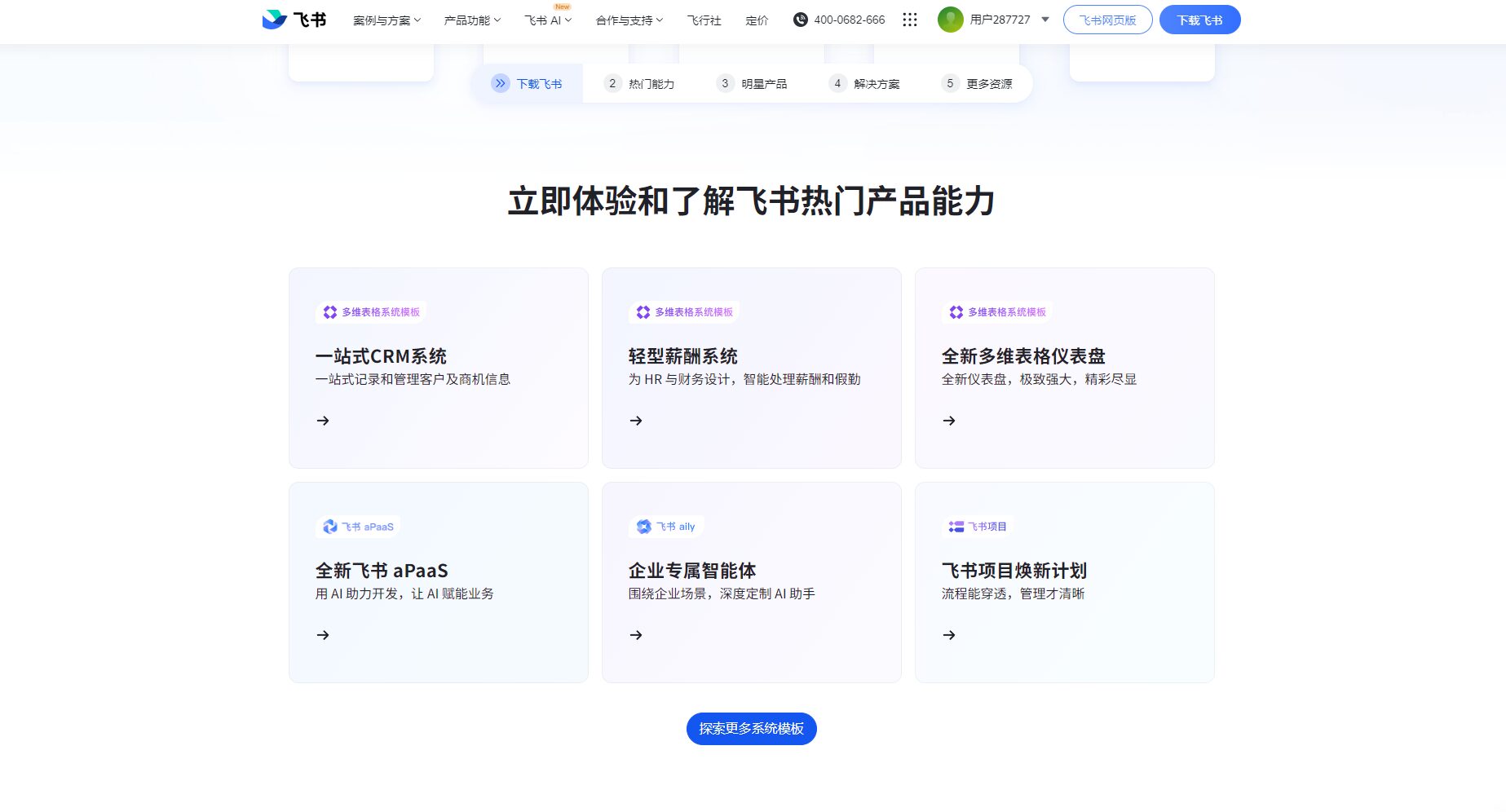Click 探索更多系统模板 button
The image size is (1506, 812).
[752, 729]
